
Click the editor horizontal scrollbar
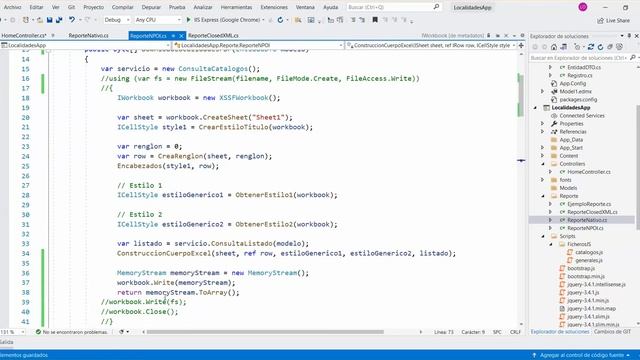click(265, 332)
